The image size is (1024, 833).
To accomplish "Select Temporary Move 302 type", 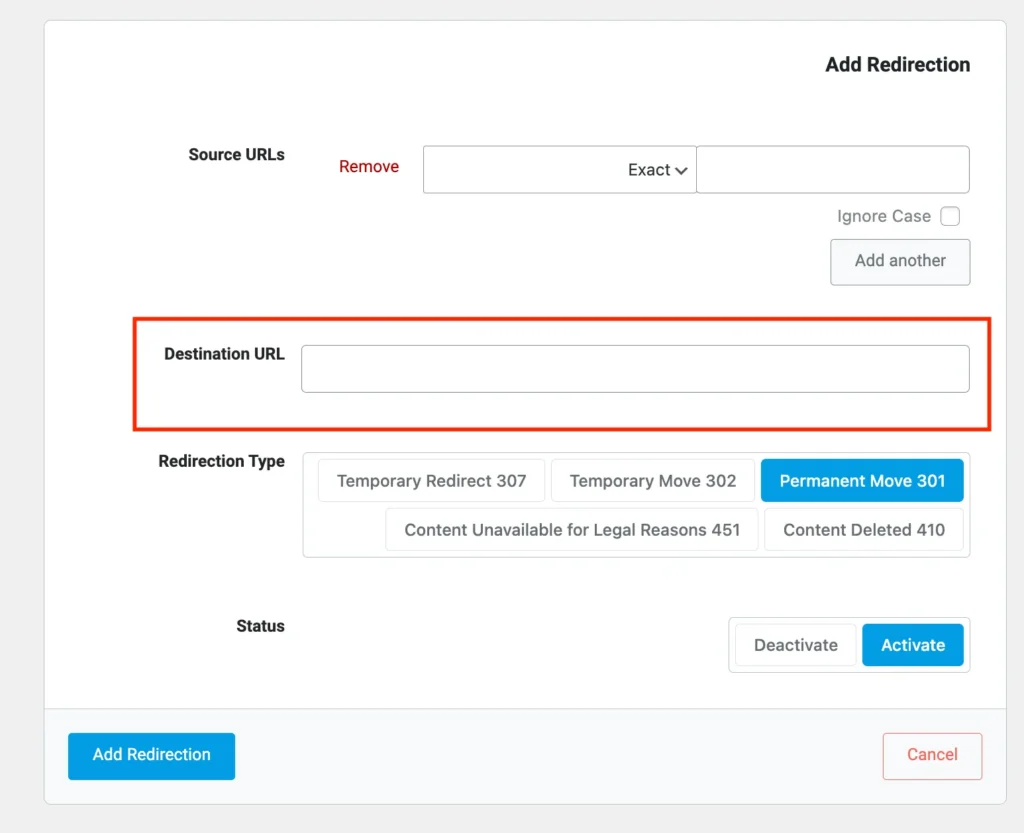I will tap(652, 480).
